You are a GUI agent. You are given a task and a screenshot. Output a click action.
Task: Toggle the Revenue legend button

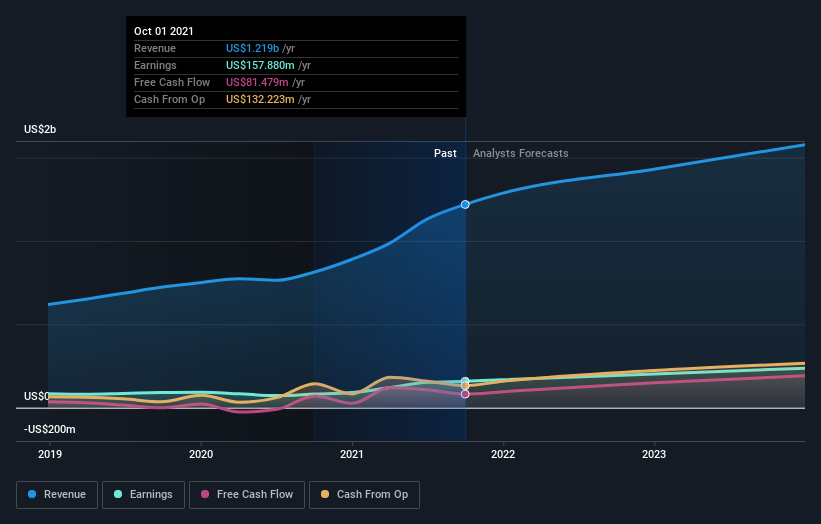pos(58,494)
